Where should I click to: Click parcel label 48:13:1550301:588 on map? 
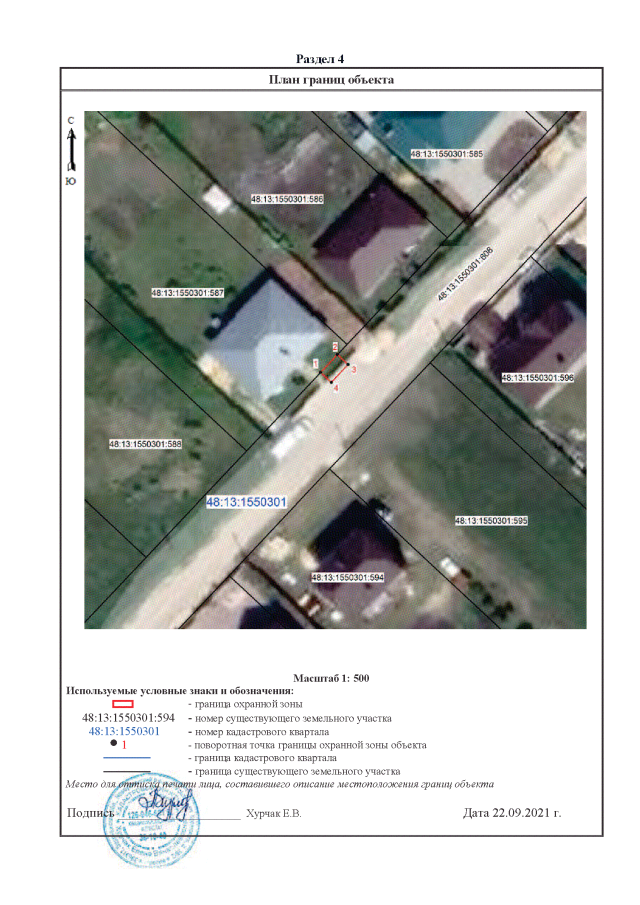144,443
